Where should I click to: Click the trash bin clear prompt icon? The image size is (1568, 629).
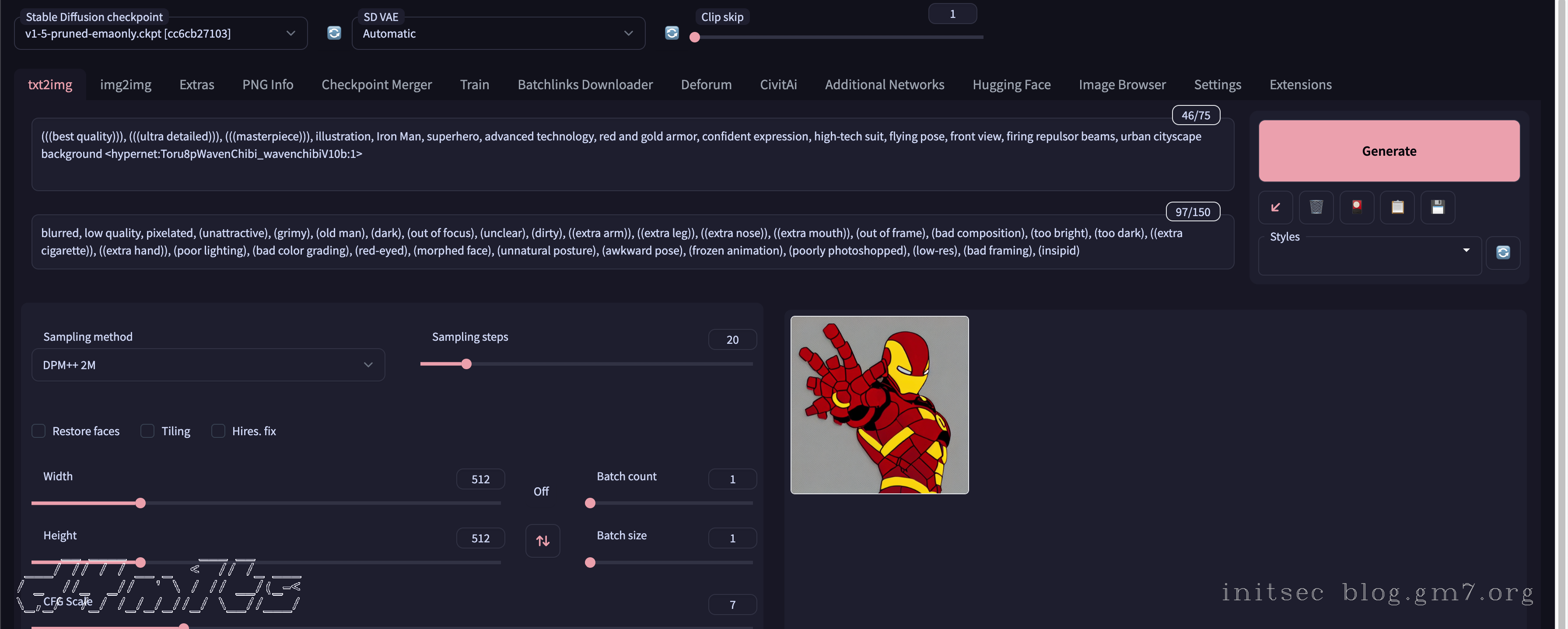(x=1316, y=207)
